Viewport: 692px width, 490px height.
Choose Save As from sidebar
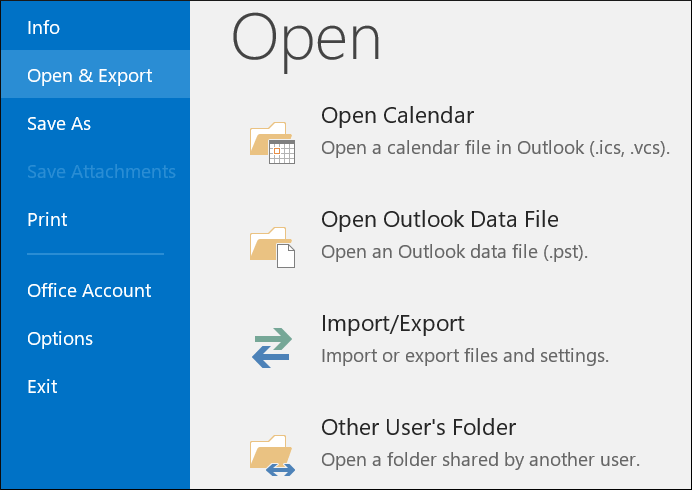[95, 124]
